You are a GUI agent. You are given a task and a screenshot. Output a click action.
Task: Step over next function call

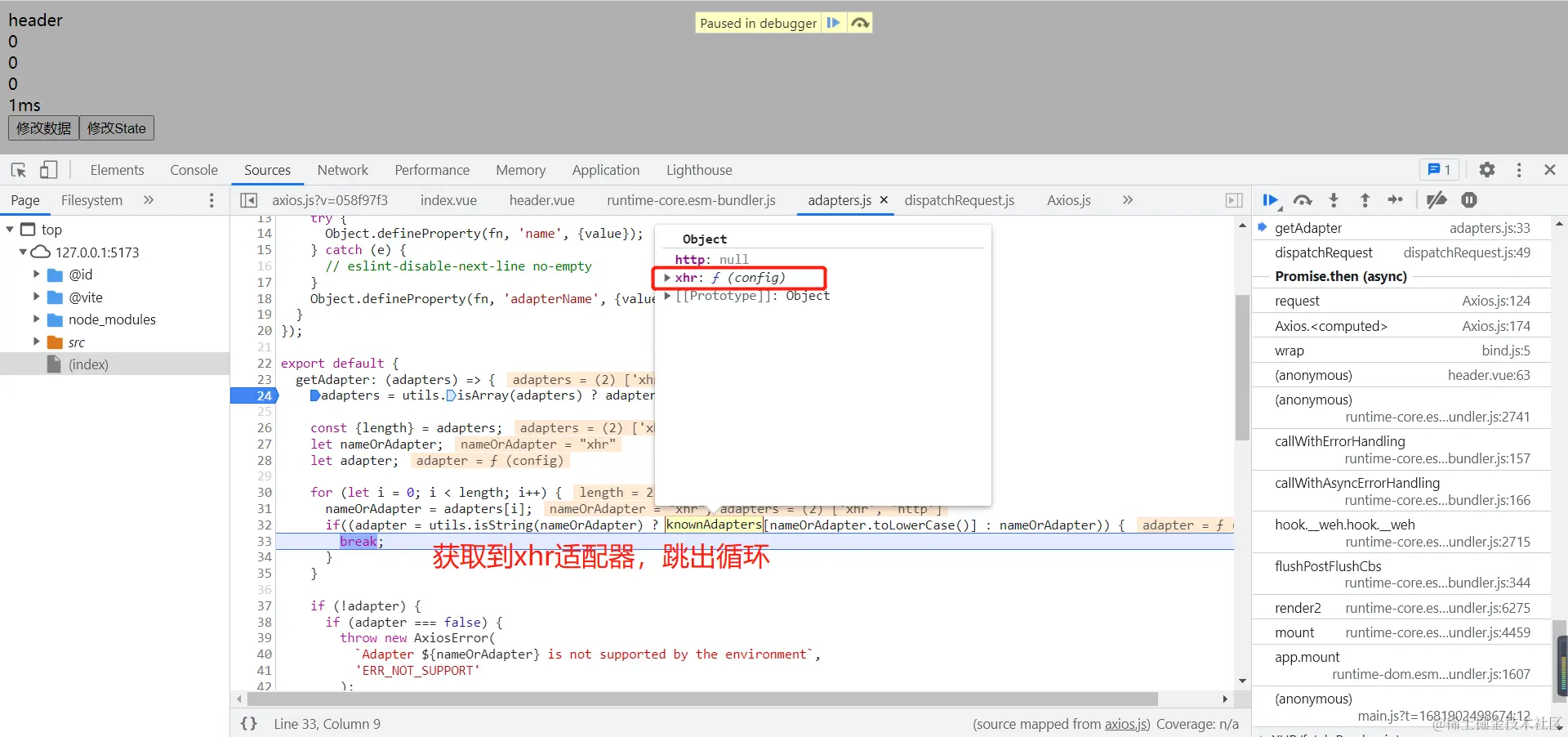click(1303, 200)
